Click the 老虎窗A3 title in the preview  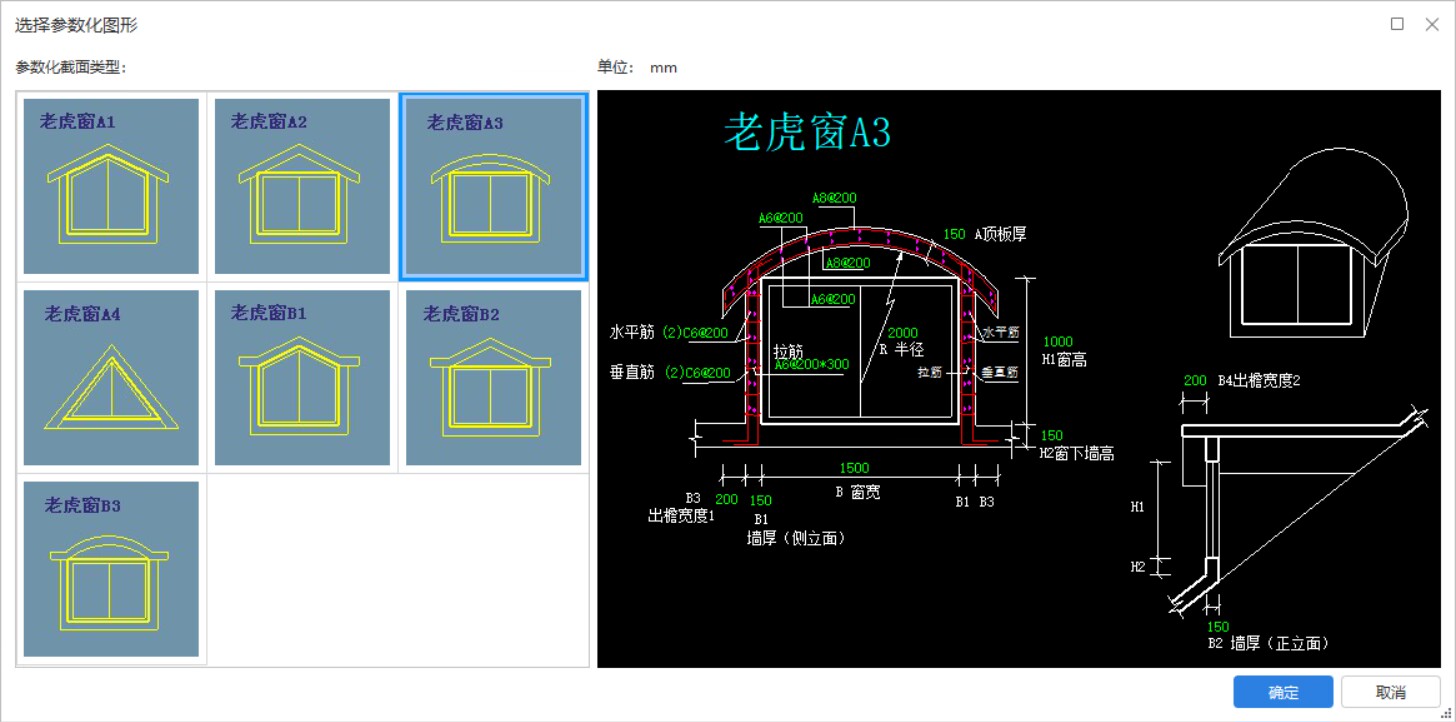click(x=807, y=133)
